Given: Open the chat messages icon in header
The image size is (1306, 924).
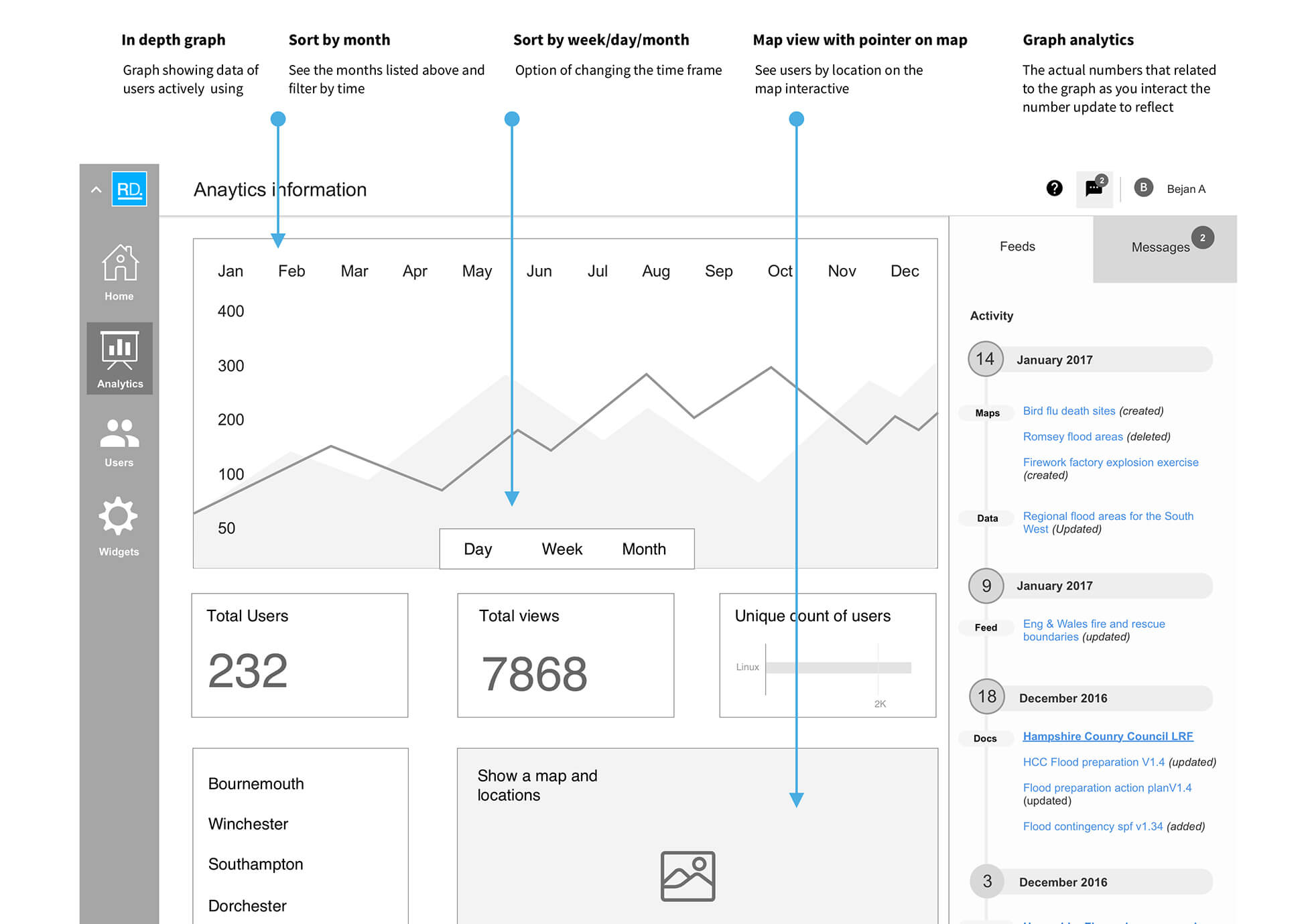Looking at the screenshot, I should pyautogui.click(x=1094, y=189).
